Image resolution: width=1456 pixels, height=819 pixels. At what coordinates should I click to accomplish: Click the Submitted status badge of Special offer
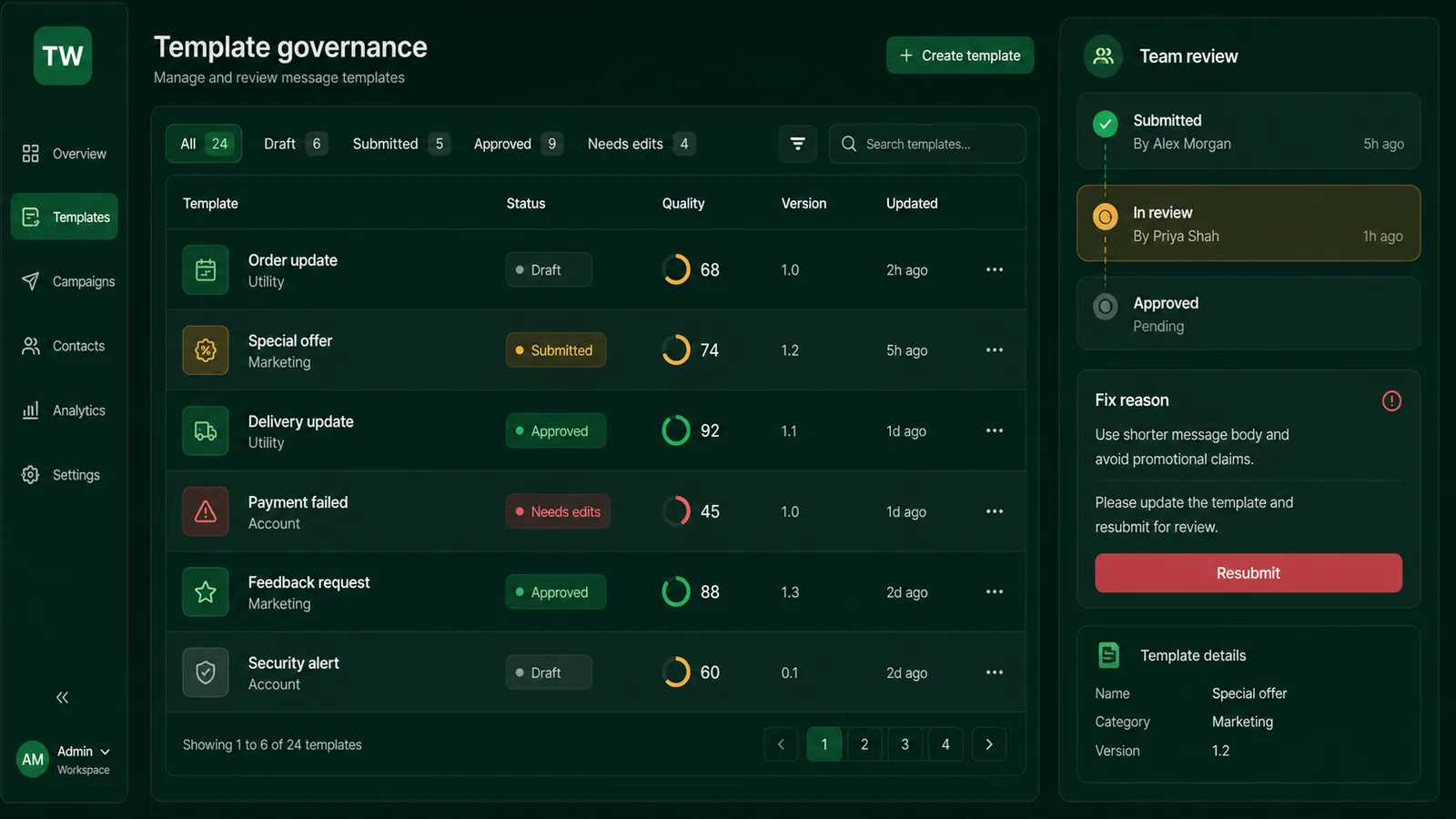point(556,350)
